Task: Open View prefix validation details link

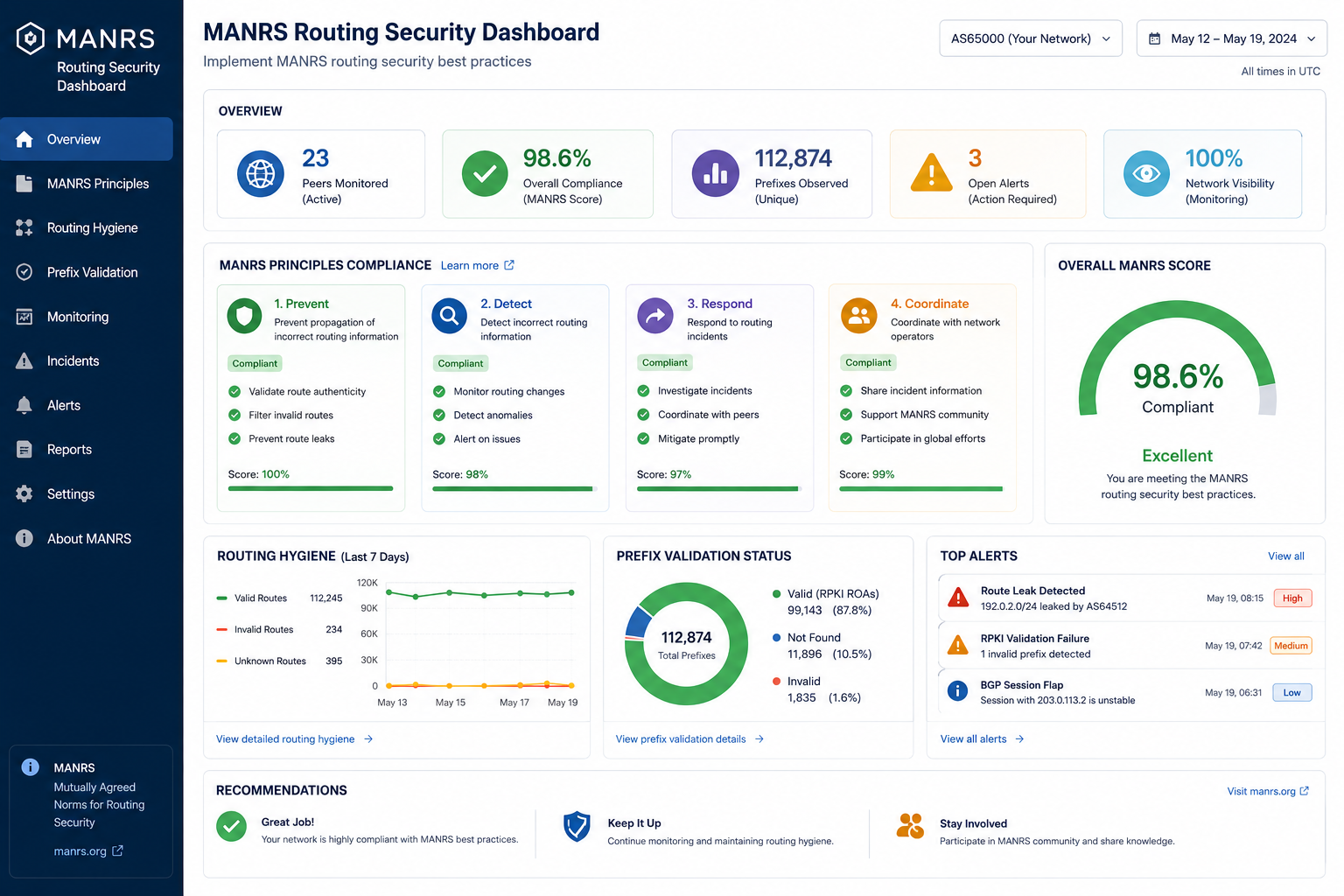Action: [x=690, y=739]
